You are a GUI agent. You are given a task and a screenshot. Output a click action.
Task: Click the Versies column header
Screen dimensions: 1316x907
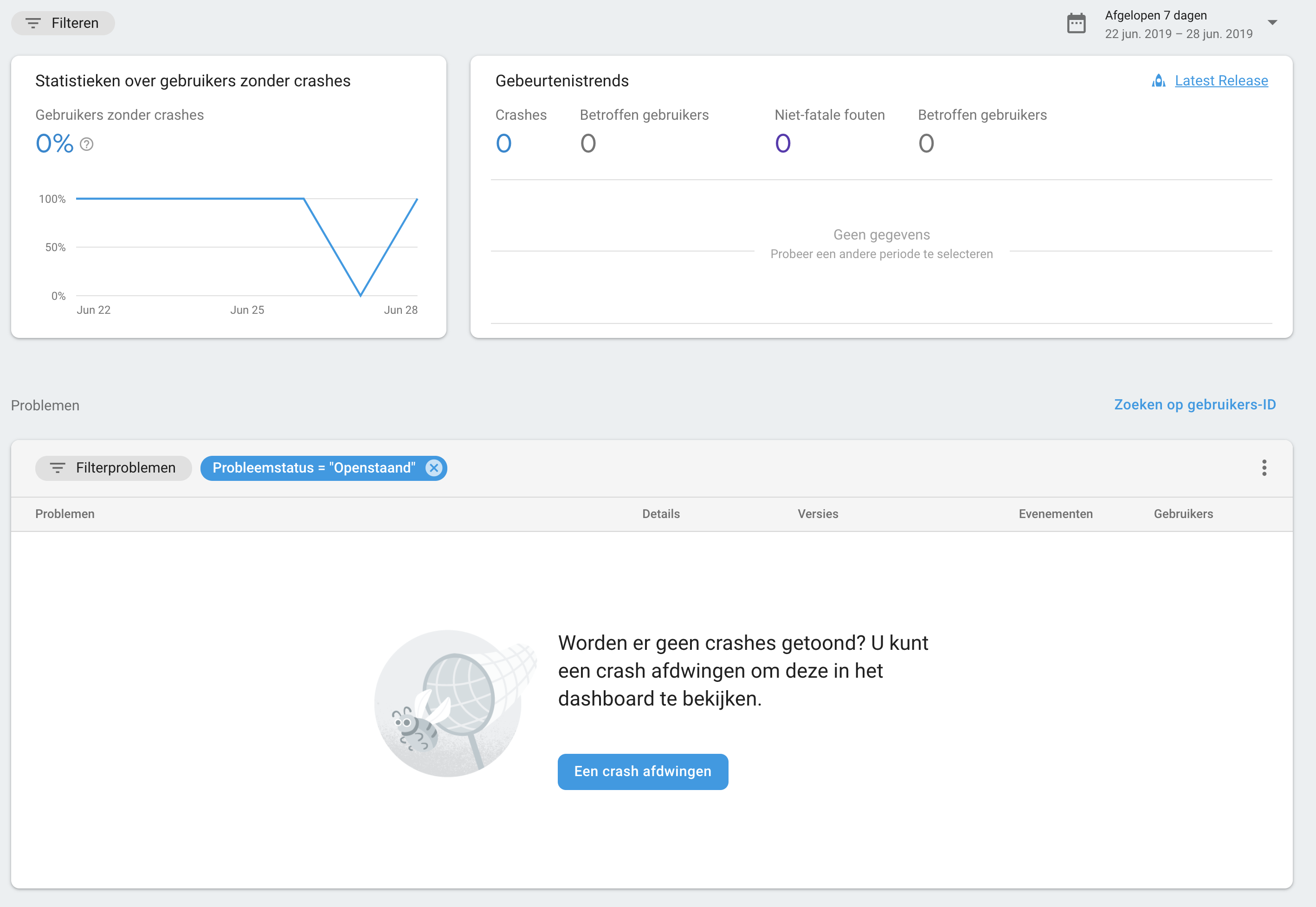click(817, 514)
